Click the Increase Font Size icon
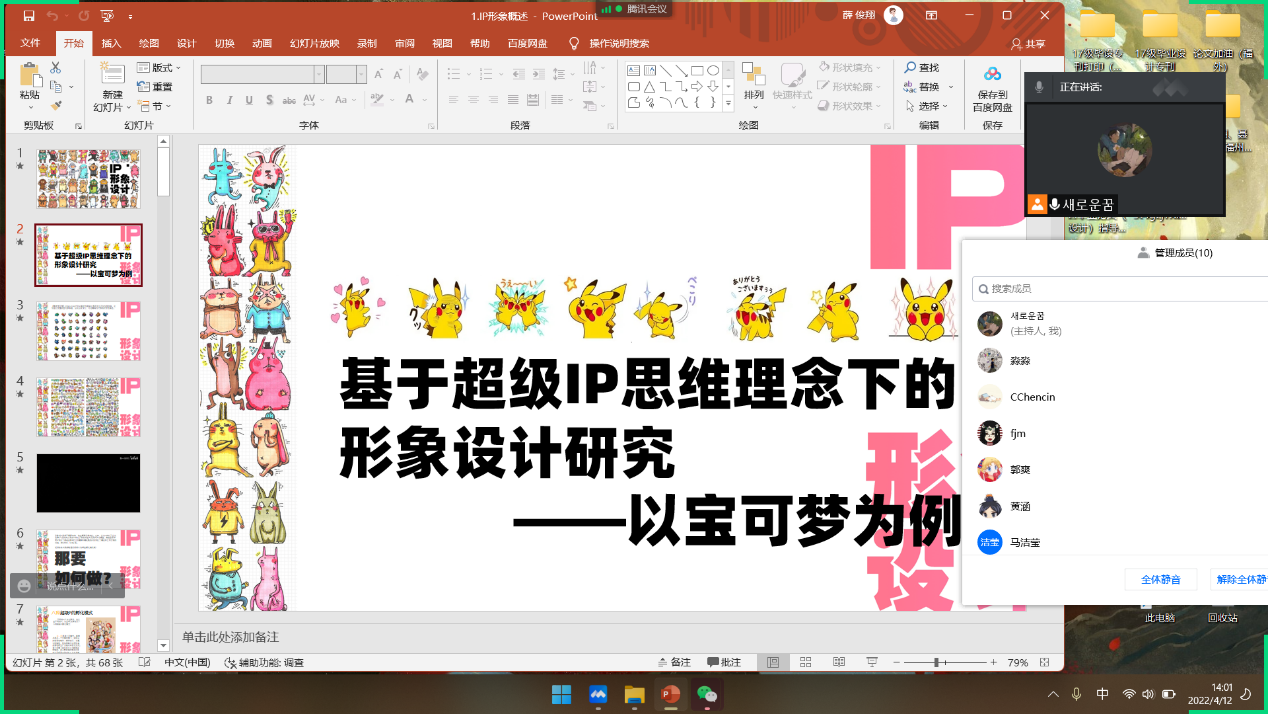 (378, 74)
